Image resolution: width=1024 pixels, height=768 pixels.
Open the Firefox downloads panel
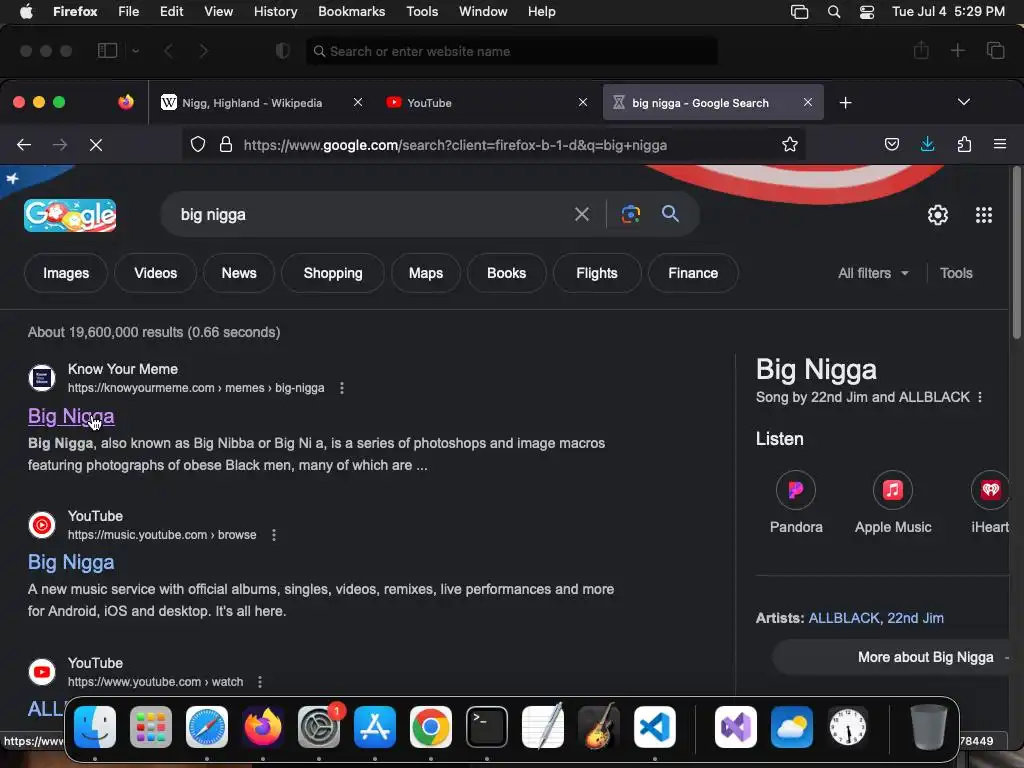pos(927,144)
